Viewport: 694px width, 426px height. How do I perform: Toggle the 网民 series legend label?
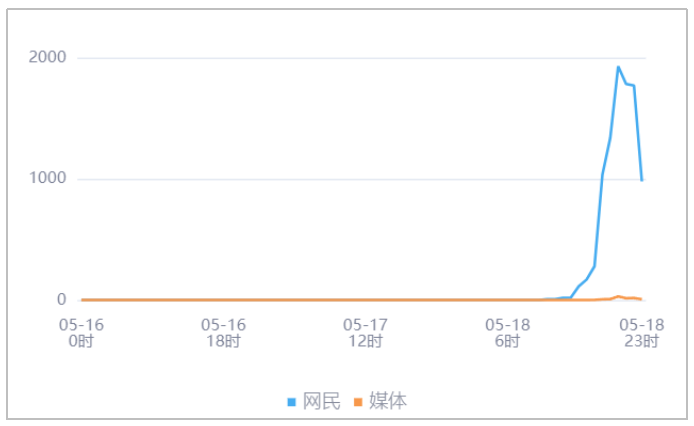click(x=320, y=402)
